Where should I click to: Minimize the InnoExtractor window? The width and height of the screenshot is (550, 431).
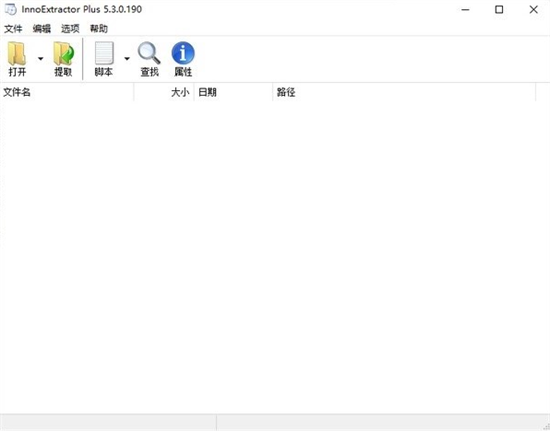click(x=465, y=9)
